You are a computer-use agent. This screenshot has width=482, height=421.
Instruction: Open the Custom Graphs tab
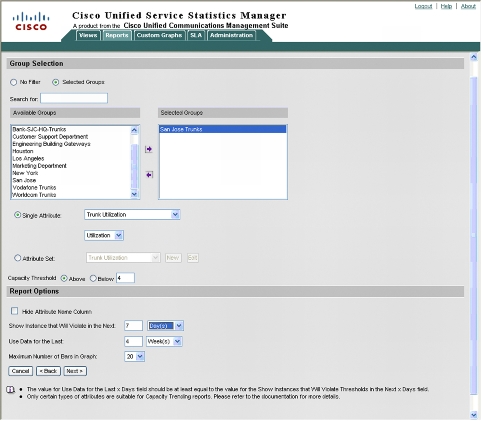coord(159,35)
